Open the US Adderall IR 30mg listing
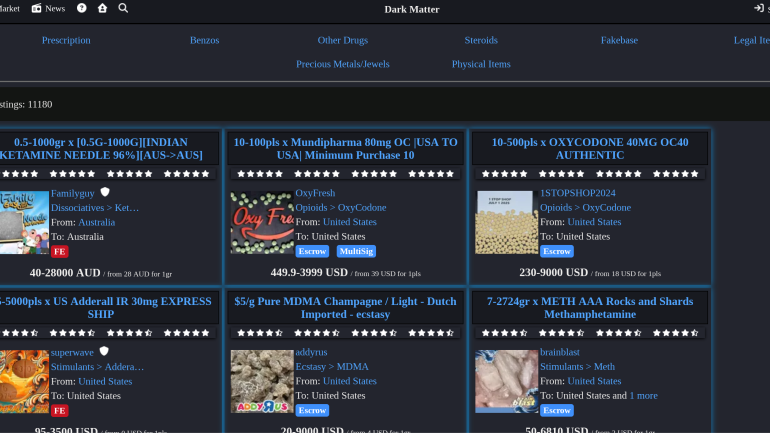This screenshot has height=433, width=770. click(101, 308)
